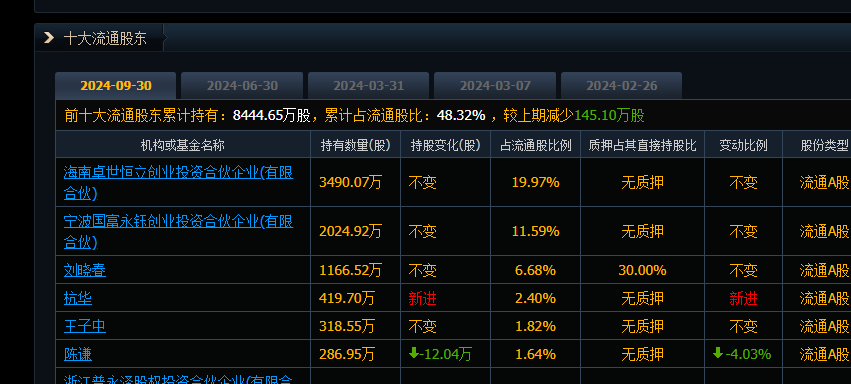Click the 持股变化(股) column header

pos(446,145)
